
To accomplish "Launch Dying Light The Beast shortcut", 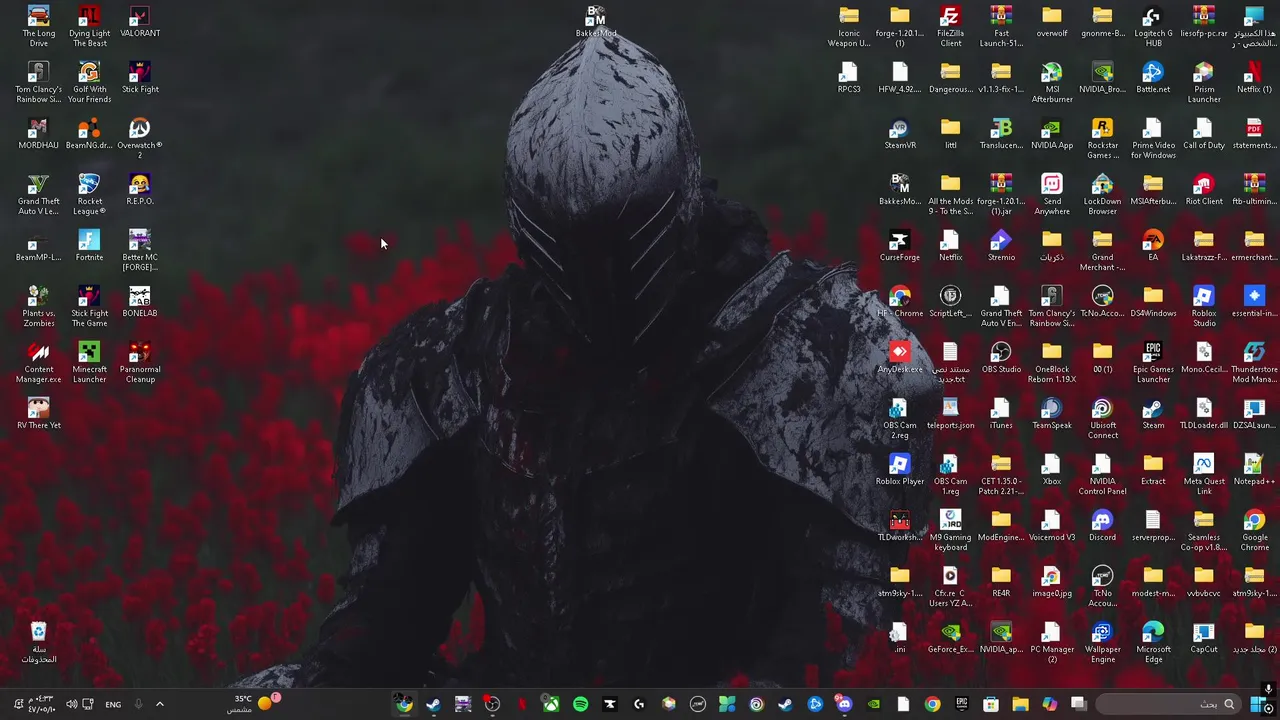I will pyautogui.click(x=89, y=26).
